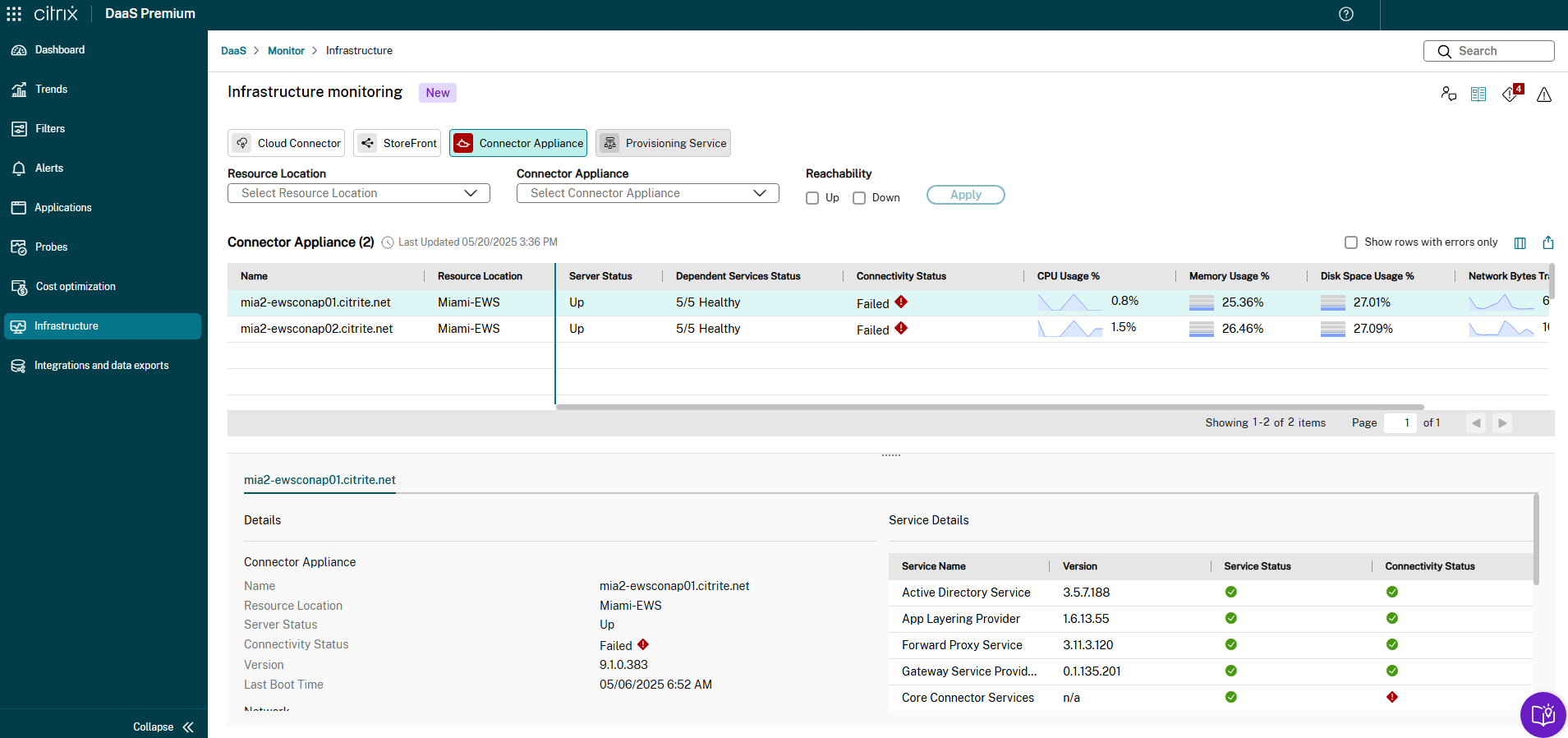This screenshot has height=738, width=1568.
Task: Switch to the Cloud Connector tab
Action: click(x=286, y=143)
